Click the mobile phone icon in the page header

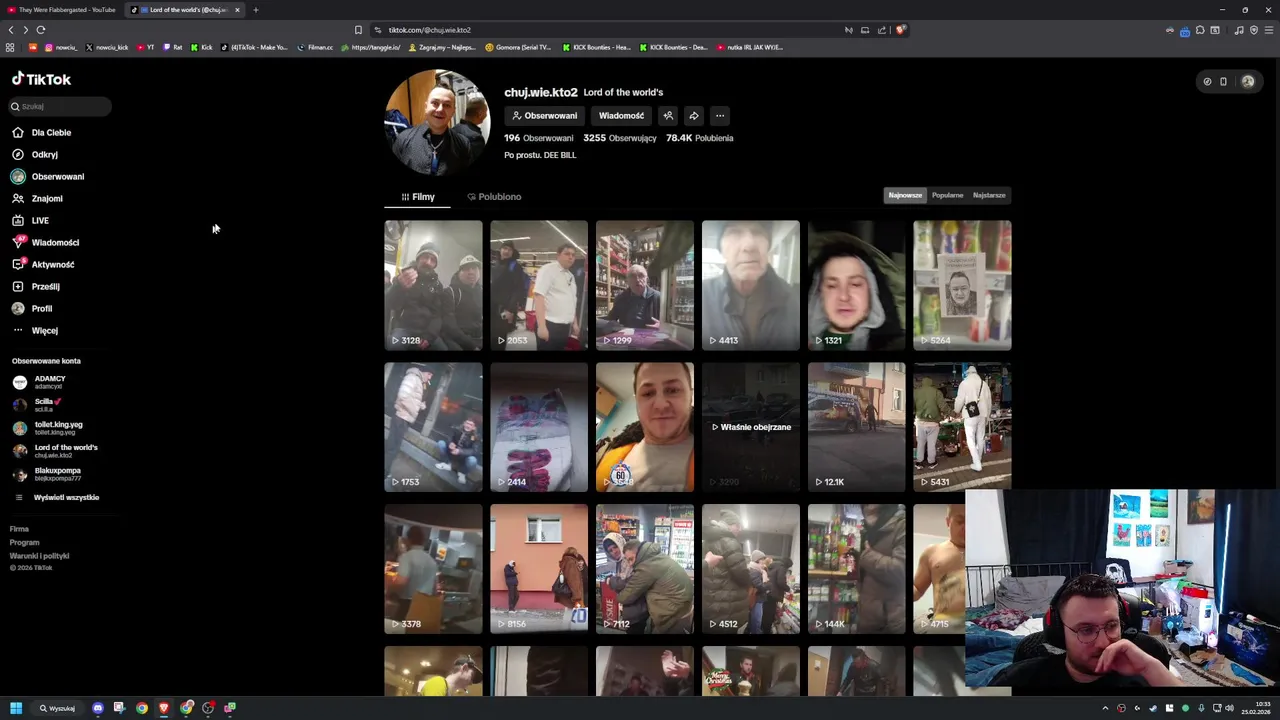[x=1223, y=81]
